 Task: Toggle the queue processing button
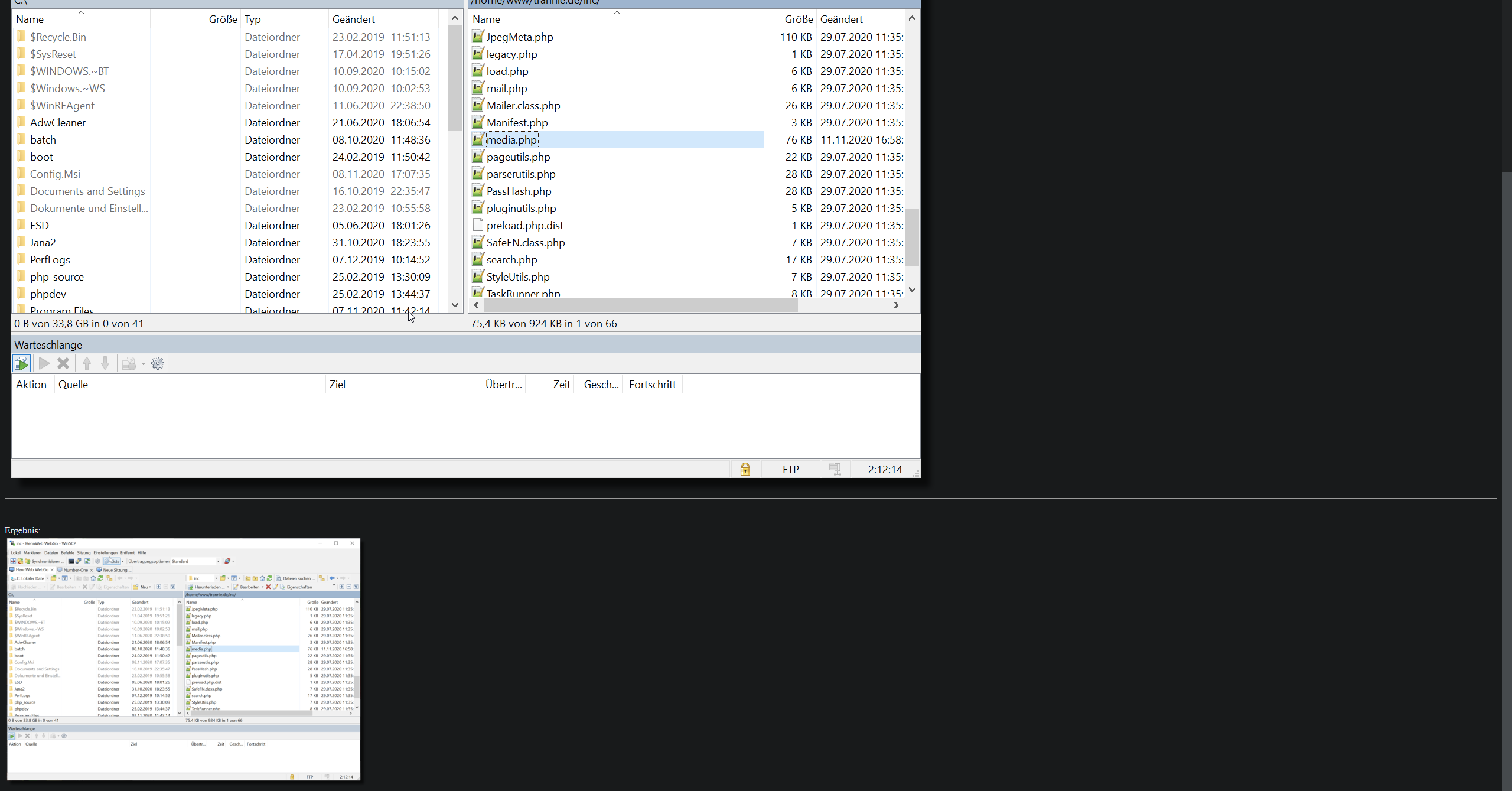22,363
